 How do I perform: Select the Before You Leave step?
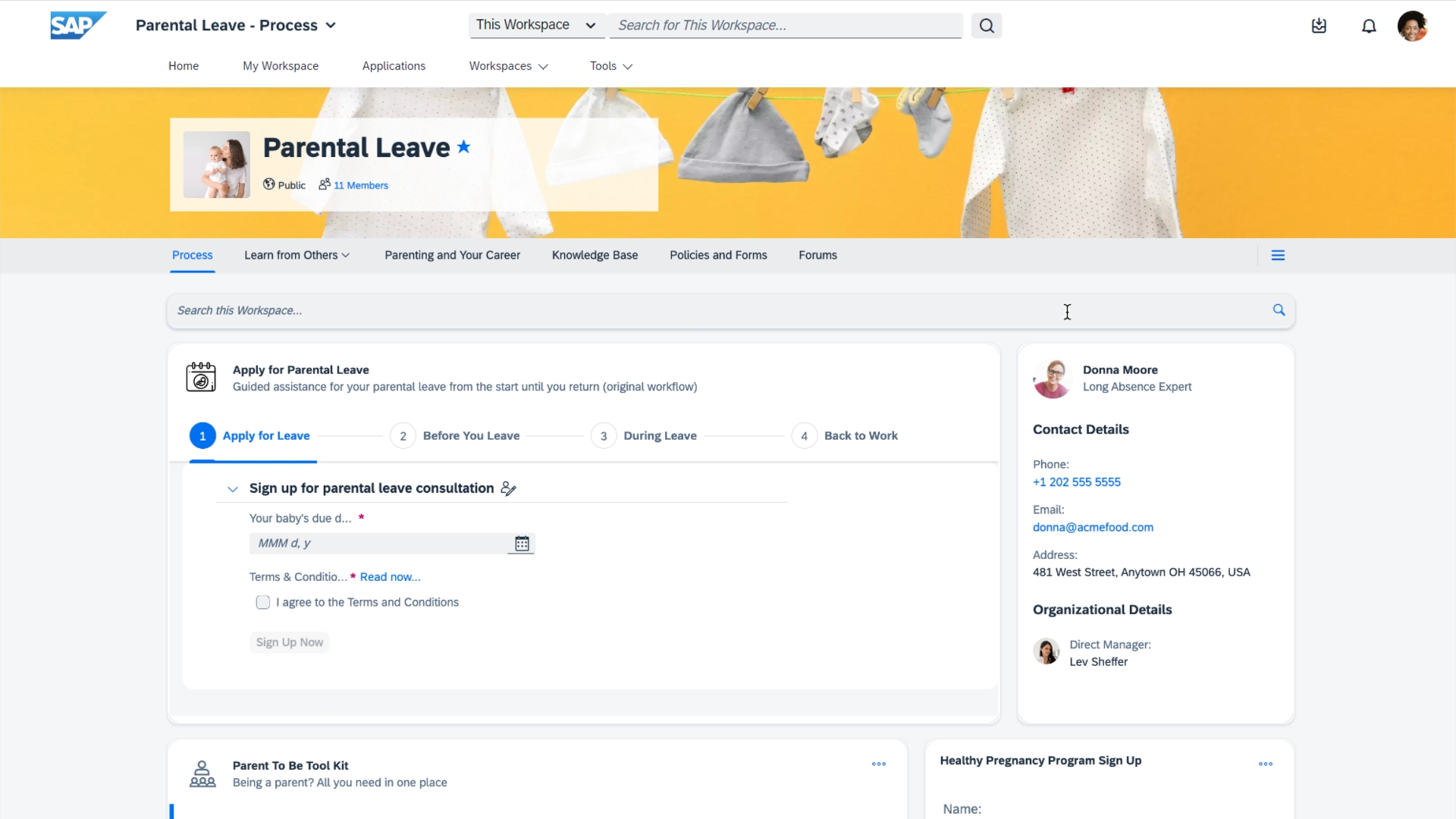click(455, 436)
